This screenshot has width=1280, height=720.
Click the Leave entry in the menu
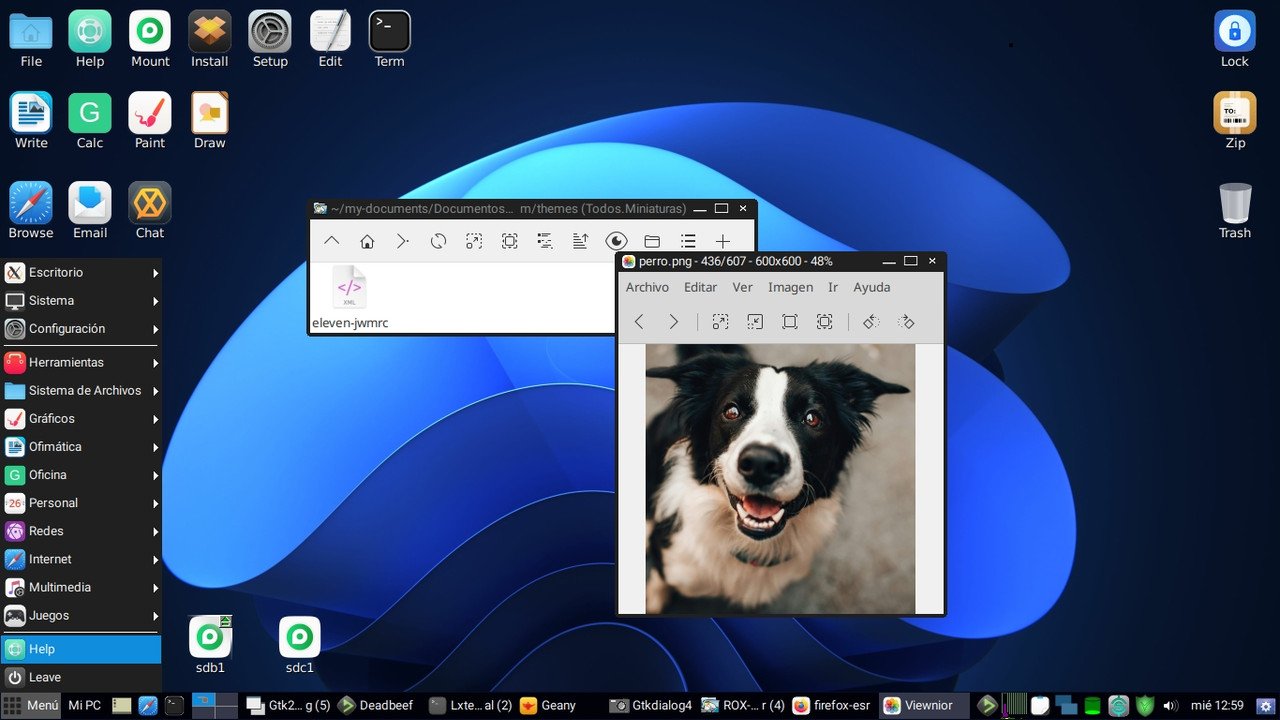pyautogui.click(x=45, y=677)
